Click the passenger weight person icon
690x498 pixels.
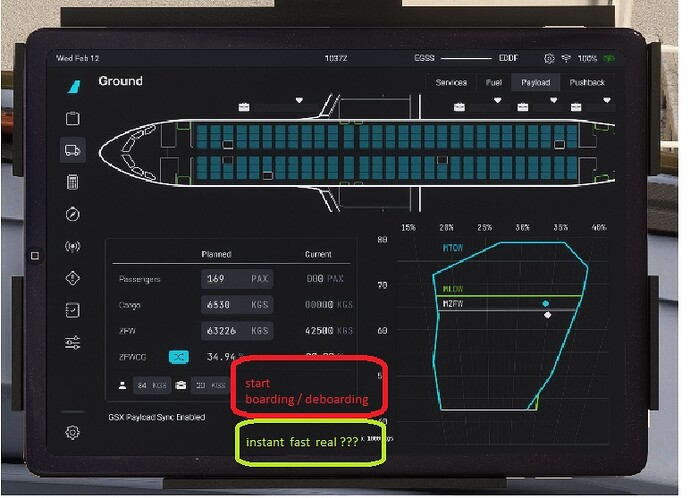[x=122, y=385]
